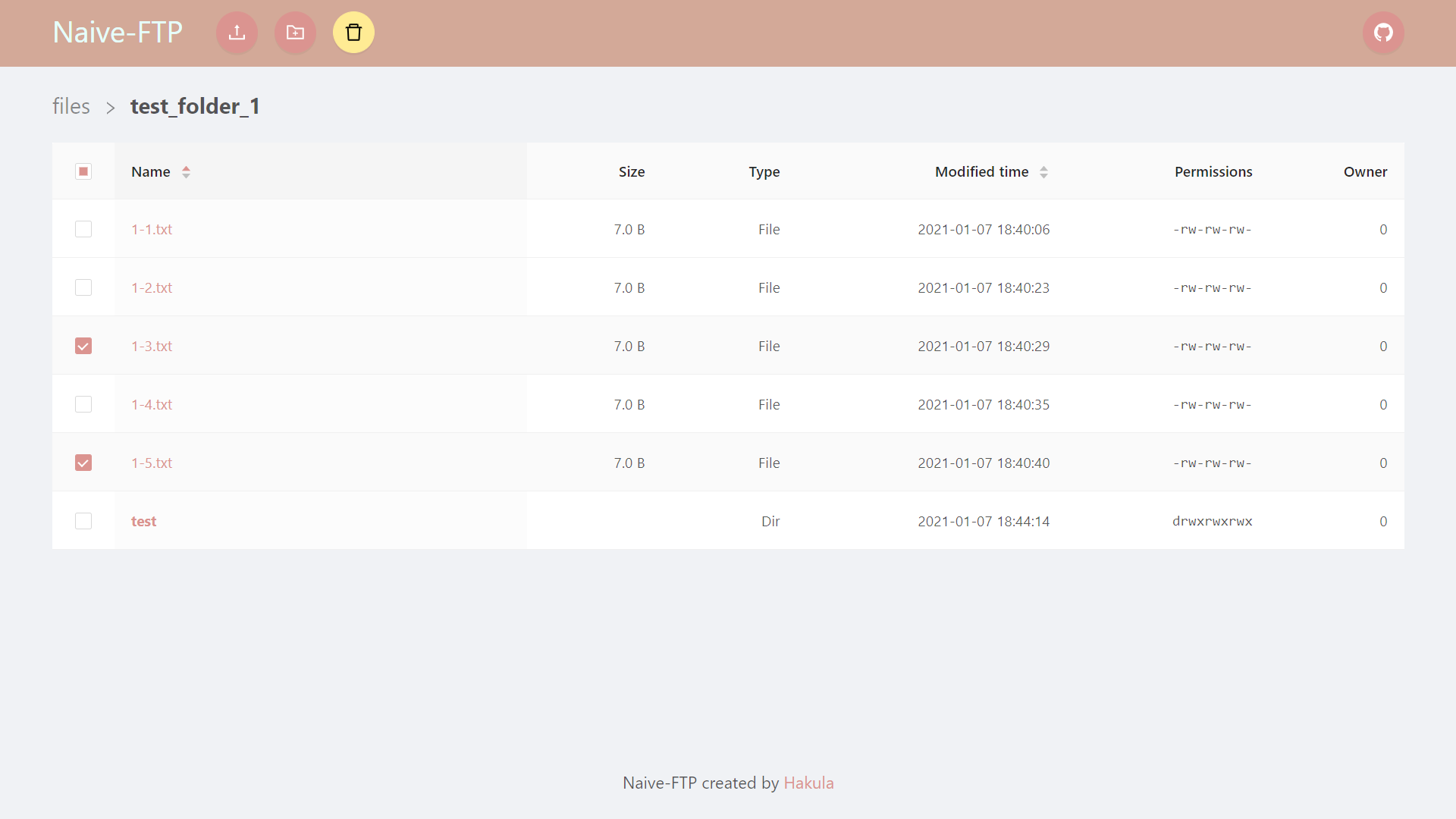Open file 1-2.txt

coord(152,287)
